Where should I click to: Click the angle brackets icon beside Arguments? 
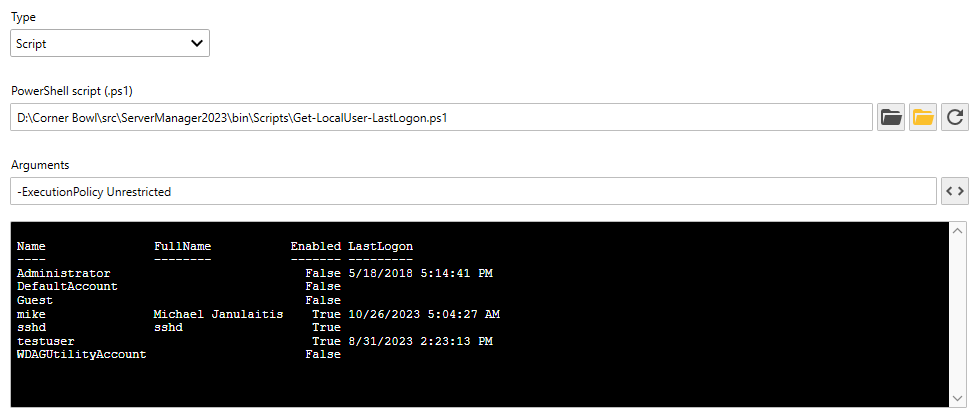[x=954, y=190]
